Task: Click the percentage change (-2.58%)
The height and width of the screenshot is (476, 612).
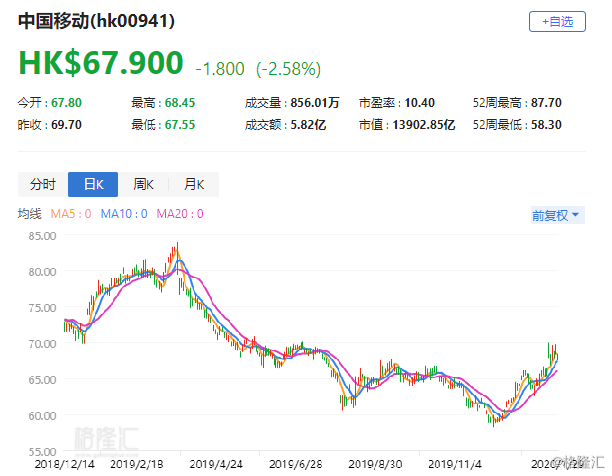Action: (x=288, y=69)
